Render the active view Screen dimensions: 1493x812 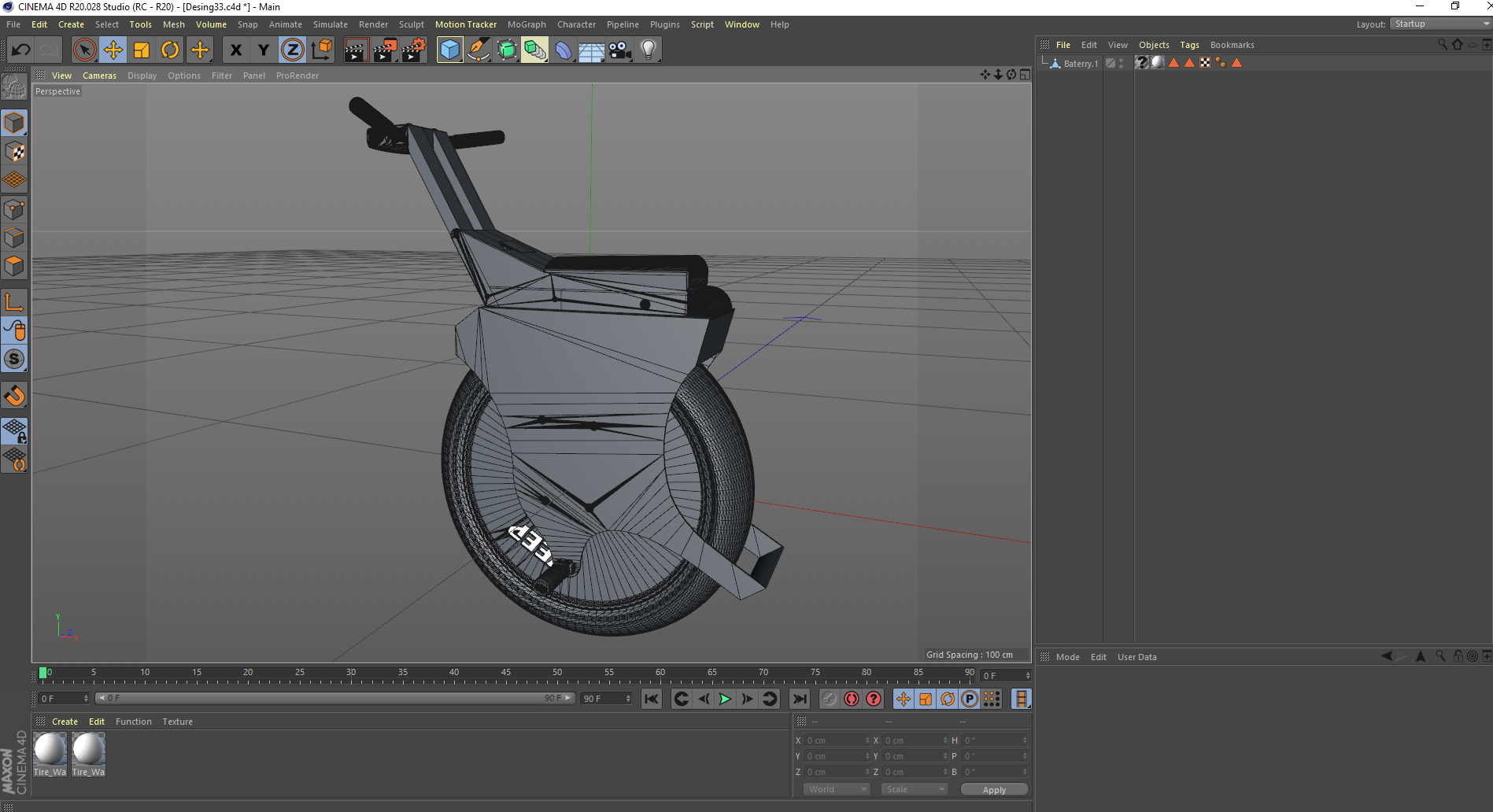point(356,50)
